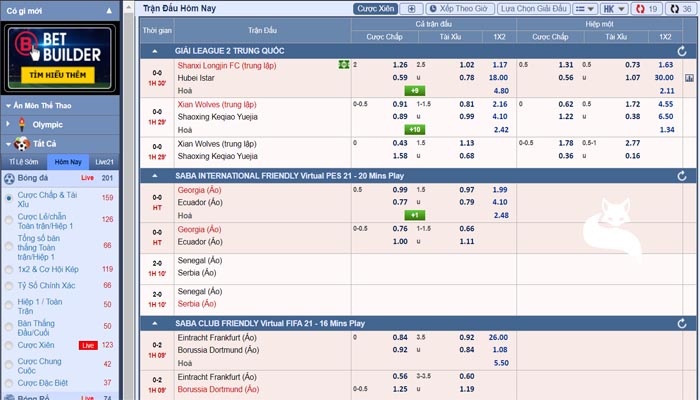Select 1x2 & Cơ Hội Kép radio option
The height and width of the screenshot is (400, 700).
pyautogui.click(x=8, y=270)
